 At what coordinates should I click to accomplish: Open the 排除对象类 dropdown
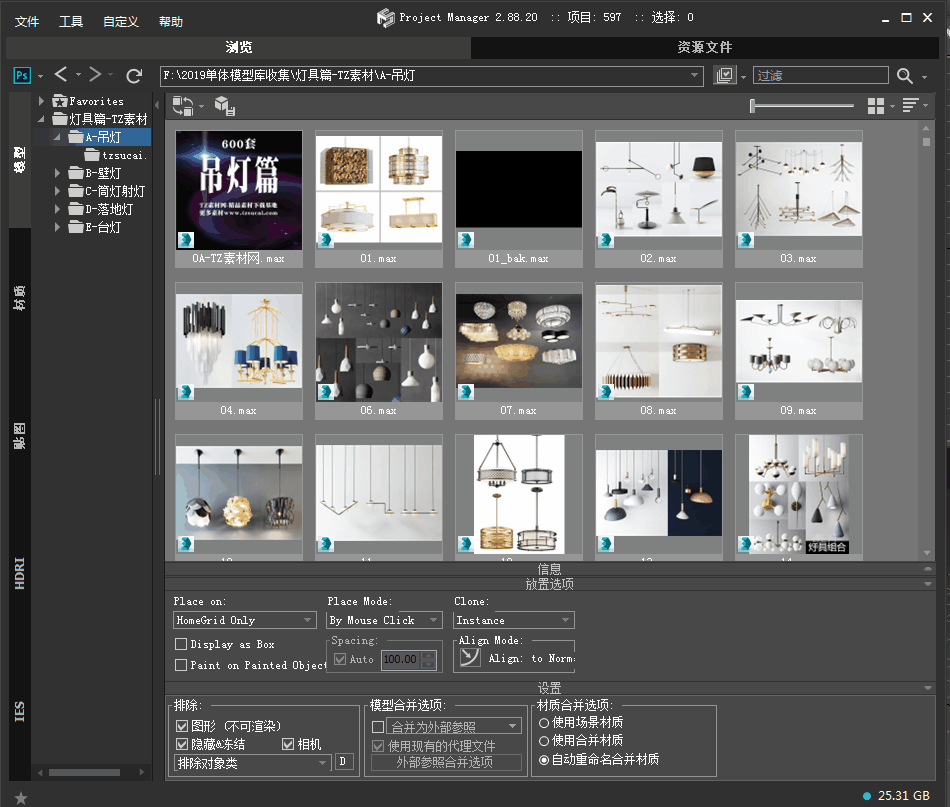[x=253, y=763]
